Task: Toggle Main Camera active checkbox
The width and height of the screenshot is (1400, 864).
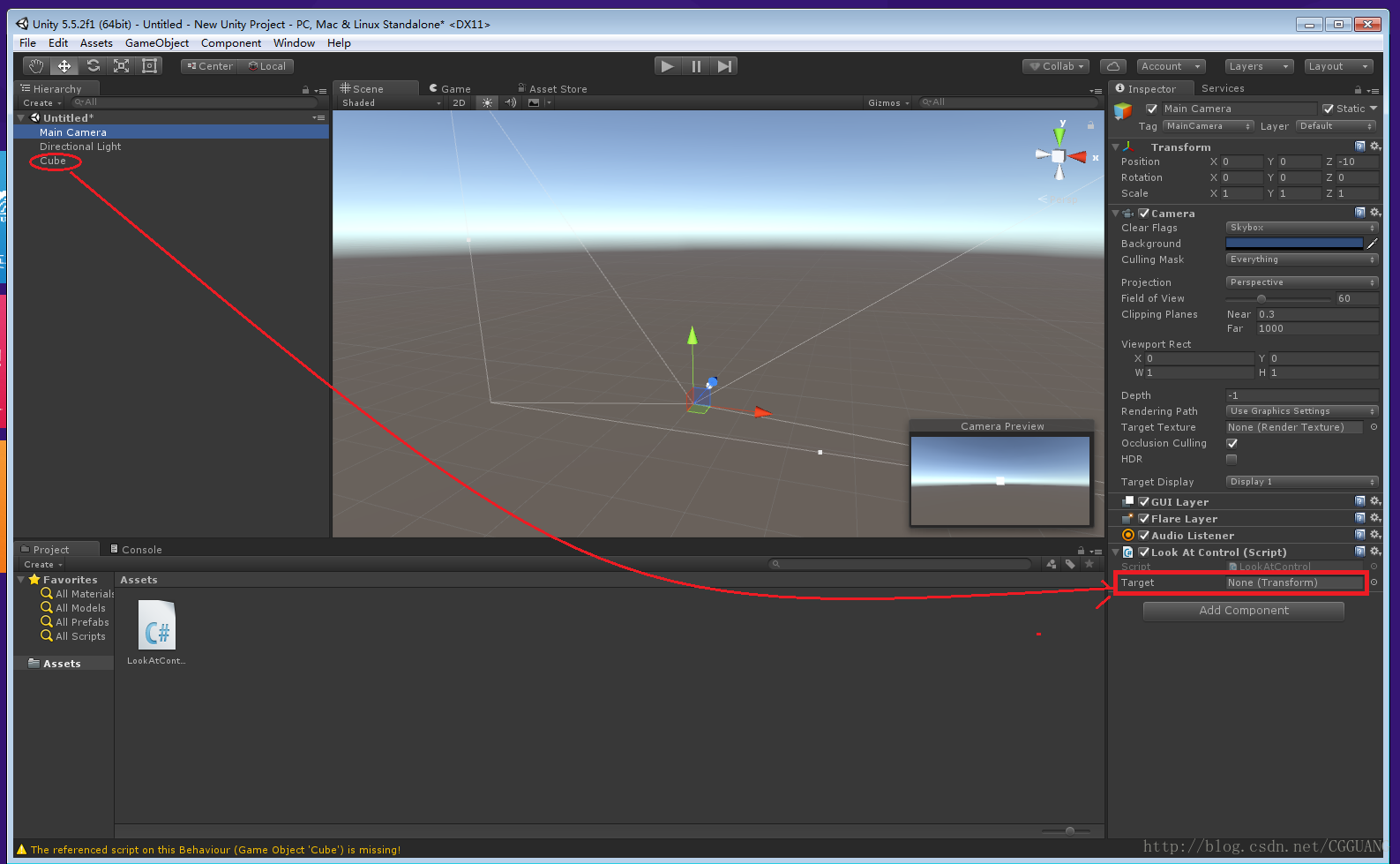Action: coord(1151,109)
